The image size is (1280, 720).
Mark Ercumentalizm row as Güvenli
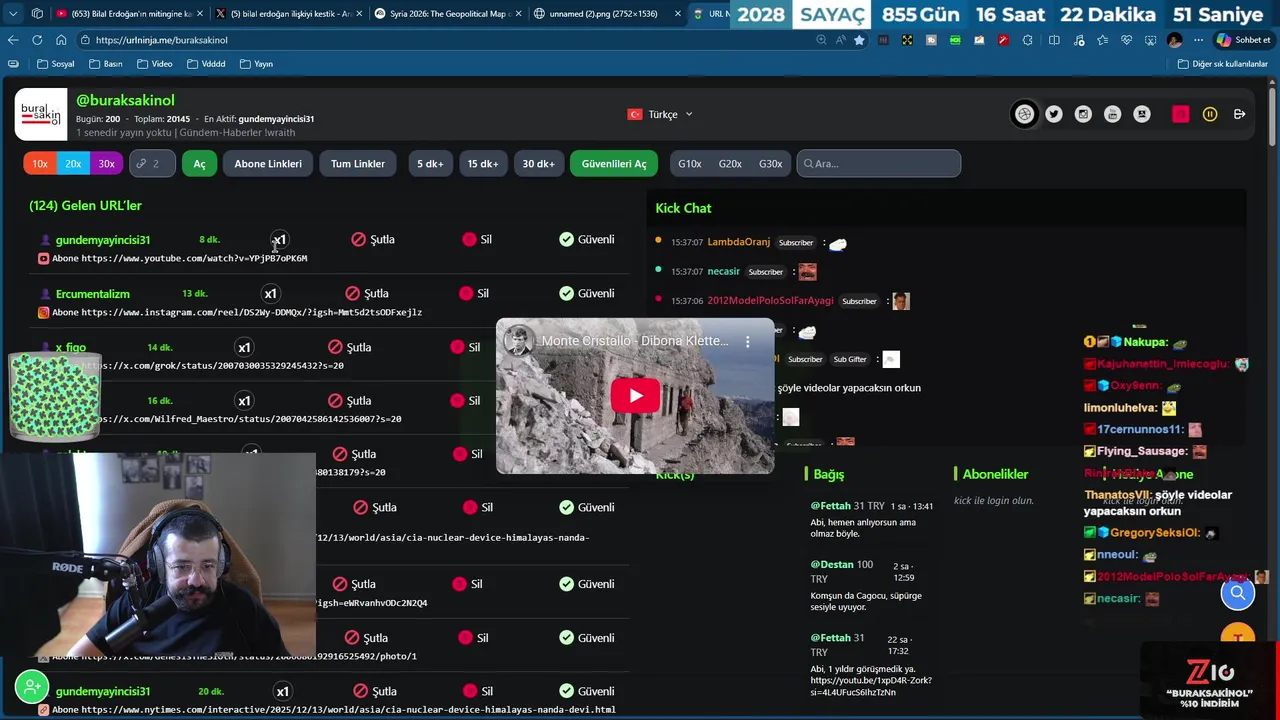click(x=587, y=293)
